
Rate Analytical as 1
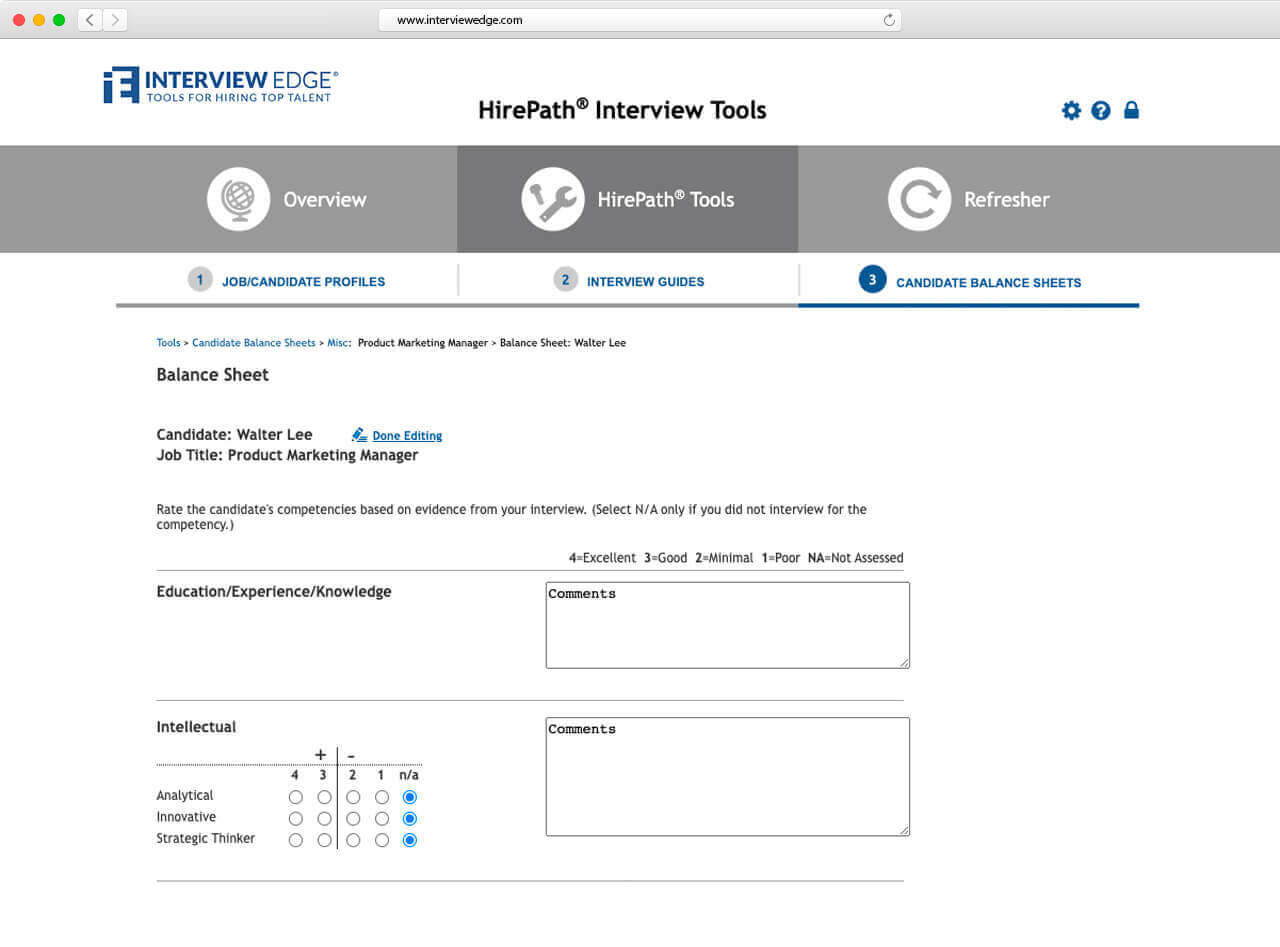tap(382, 798)
